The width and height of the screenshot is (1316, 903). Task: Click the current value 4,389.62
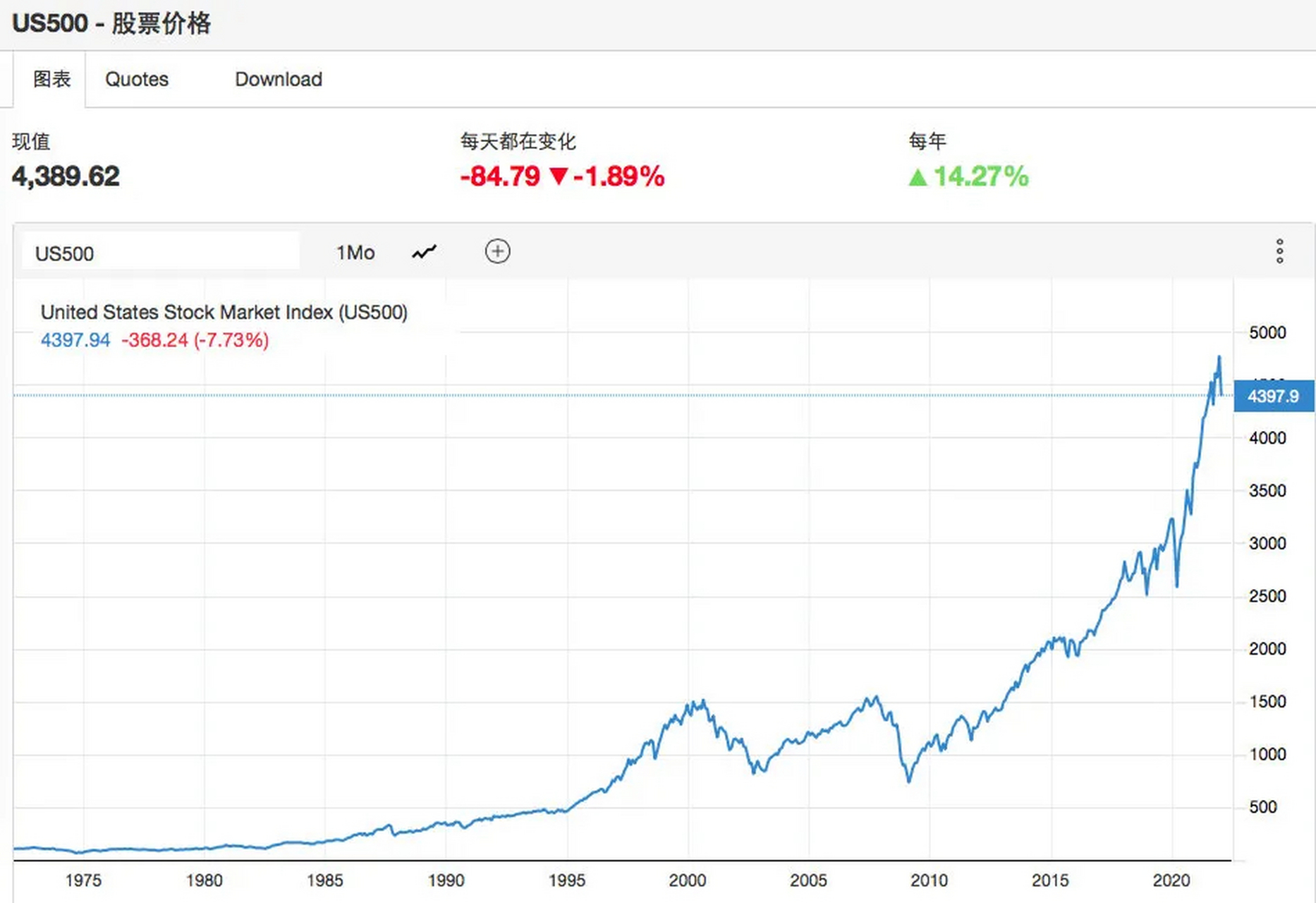66,176
